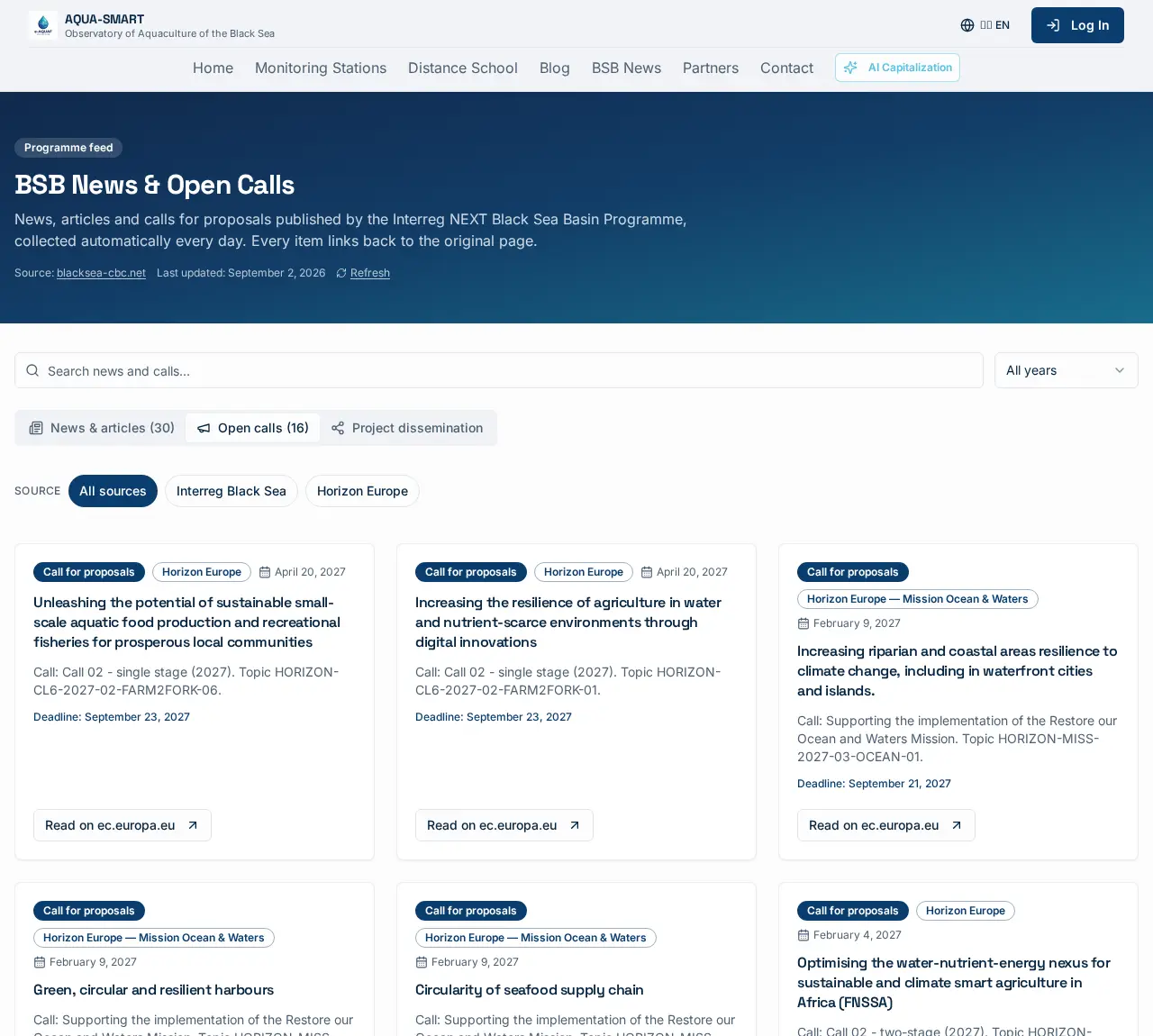The width and height of the screenshot is (1153, 1036).
Task: Open Monitoring Stations menu item
Action: coord(321,68)
